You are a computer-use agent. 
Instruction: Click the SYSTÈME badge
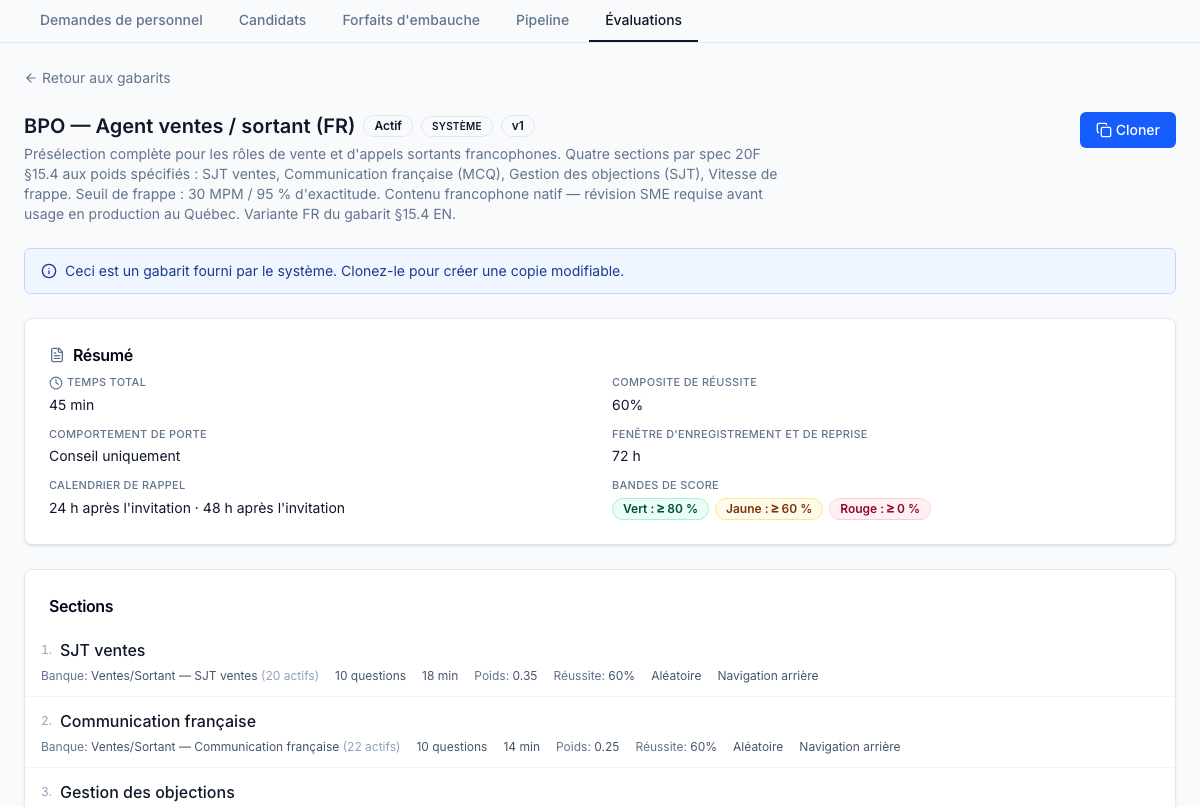(x=457, y=126)
